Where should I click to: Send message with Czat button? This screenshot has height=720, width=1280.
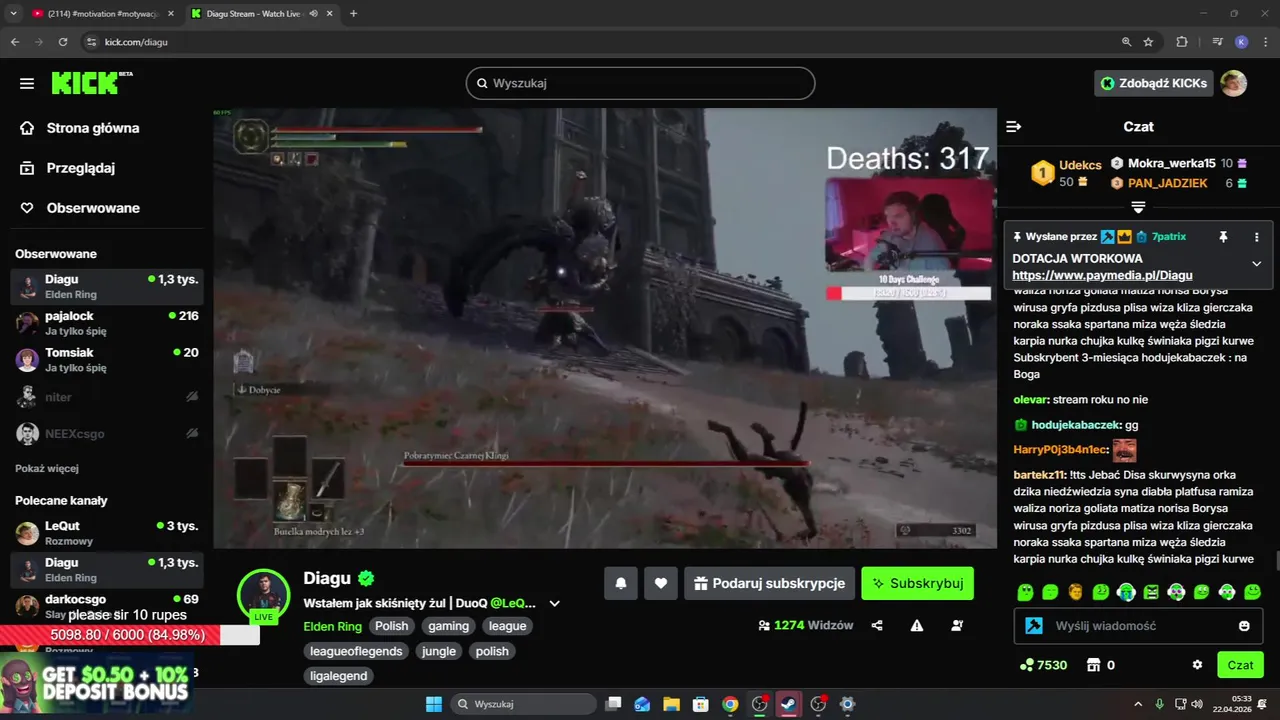[x=1240, y=665]
